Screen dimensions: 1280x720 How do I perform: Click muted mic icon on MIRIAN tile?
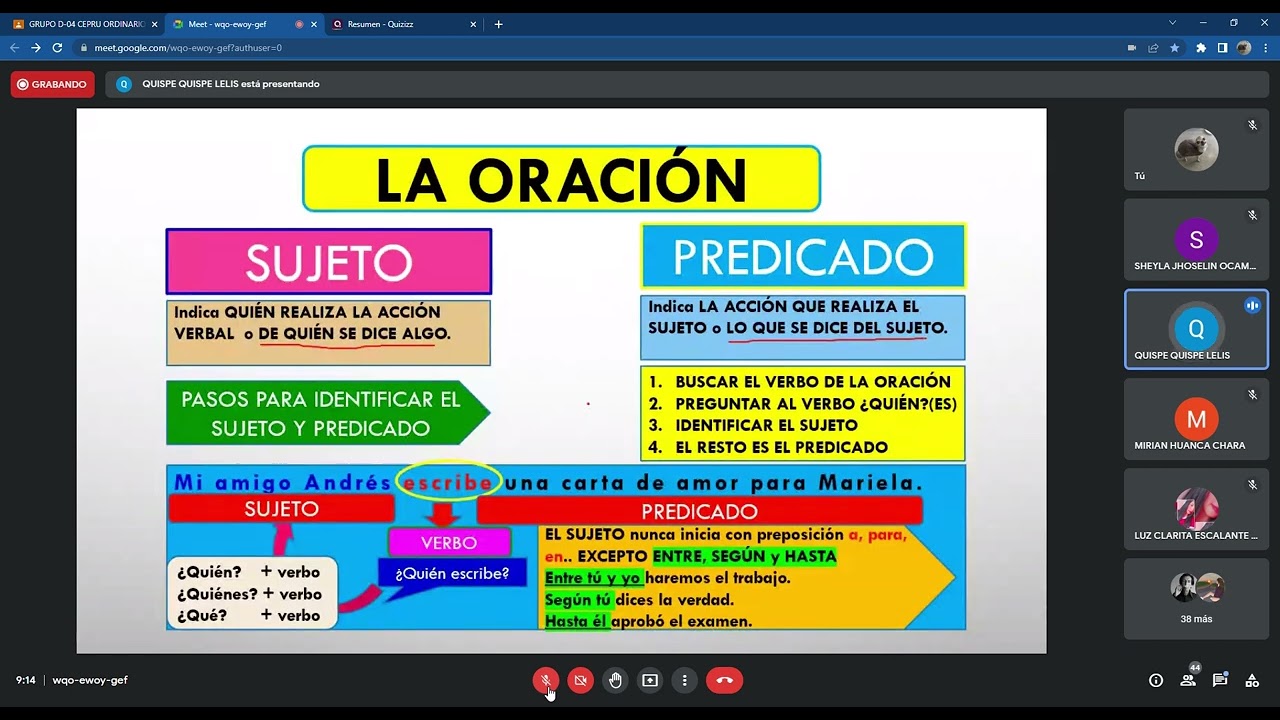coord(1252,395)
